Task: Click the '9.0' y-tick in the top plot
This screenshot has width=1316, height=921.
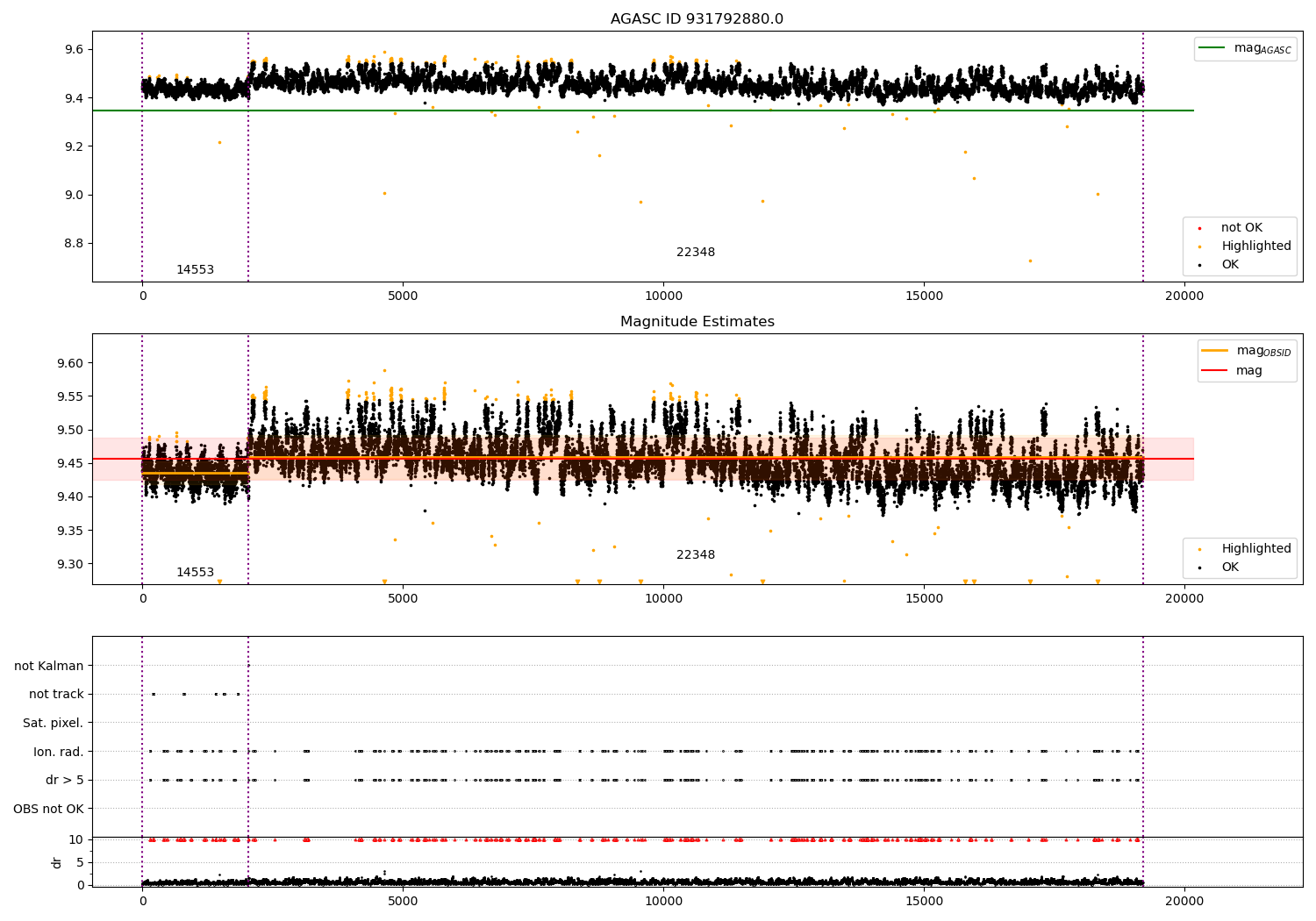Action: (75, 195)
